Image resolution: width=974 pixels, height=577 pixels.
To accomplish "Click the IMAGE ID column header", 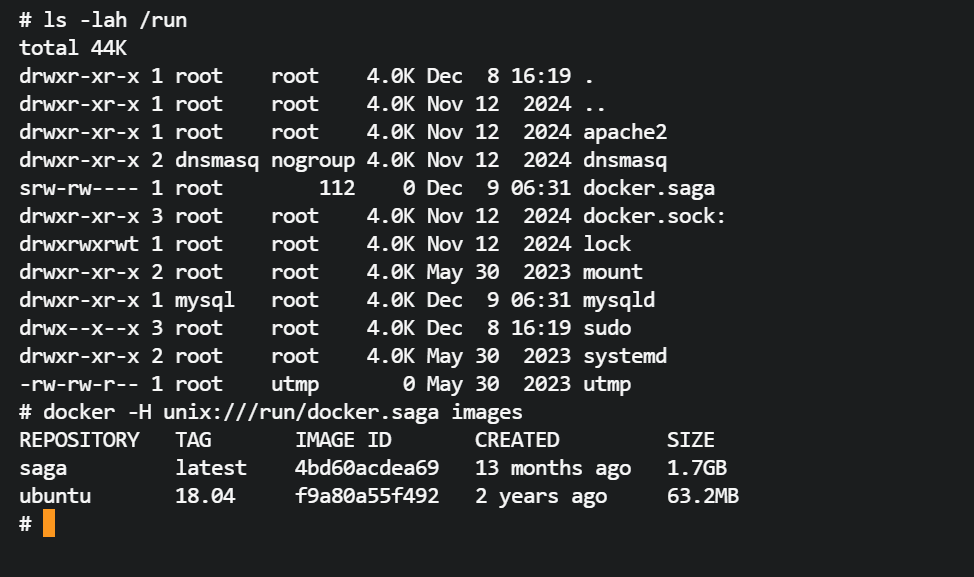I will (x=343, y=440).
